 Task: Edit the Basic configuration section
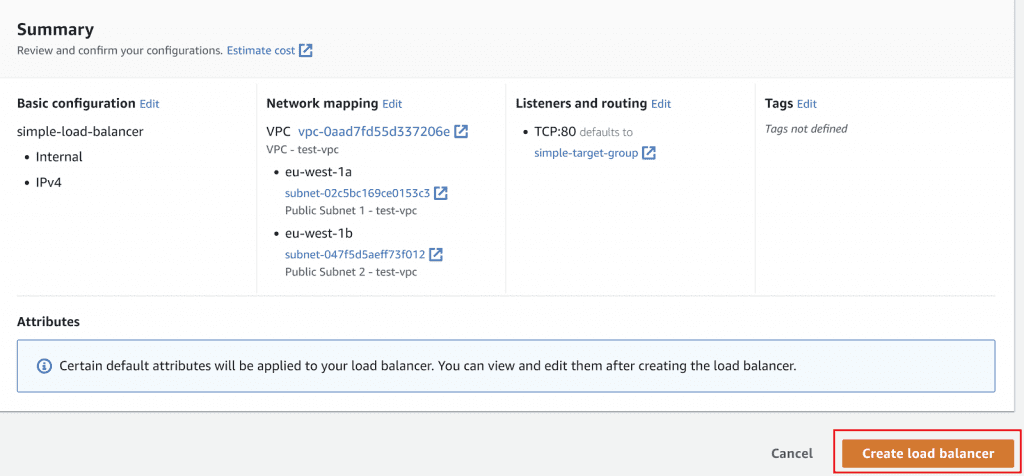149,103
